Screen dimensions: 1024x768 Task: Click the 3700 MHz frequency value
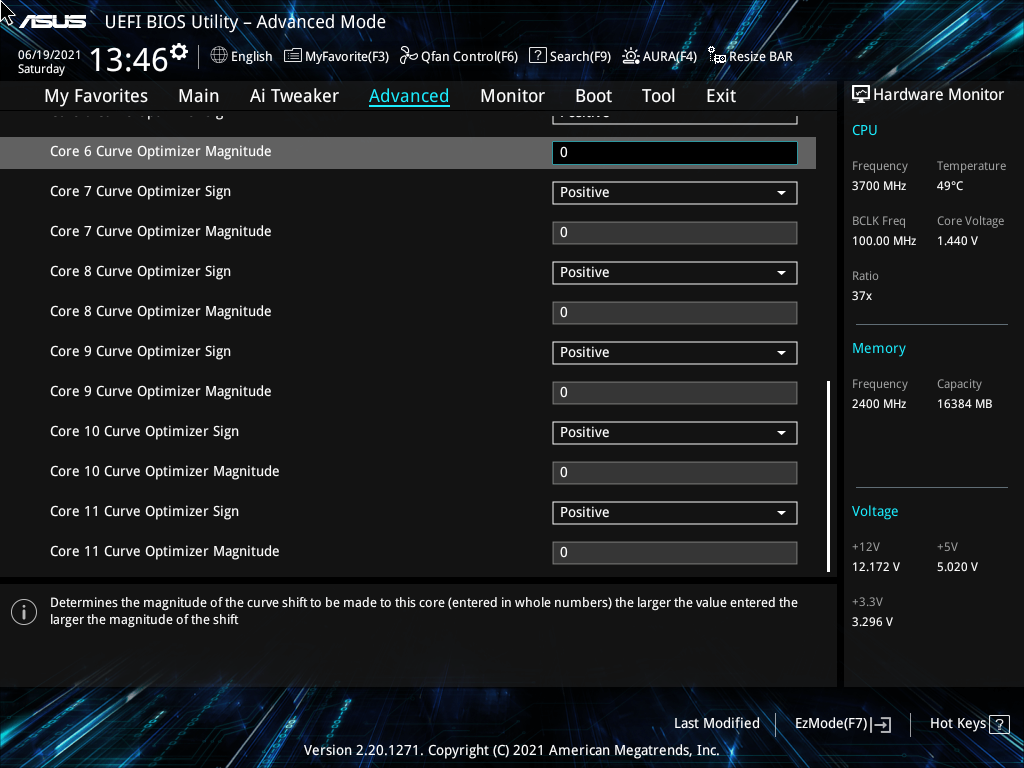click(878, 186)
